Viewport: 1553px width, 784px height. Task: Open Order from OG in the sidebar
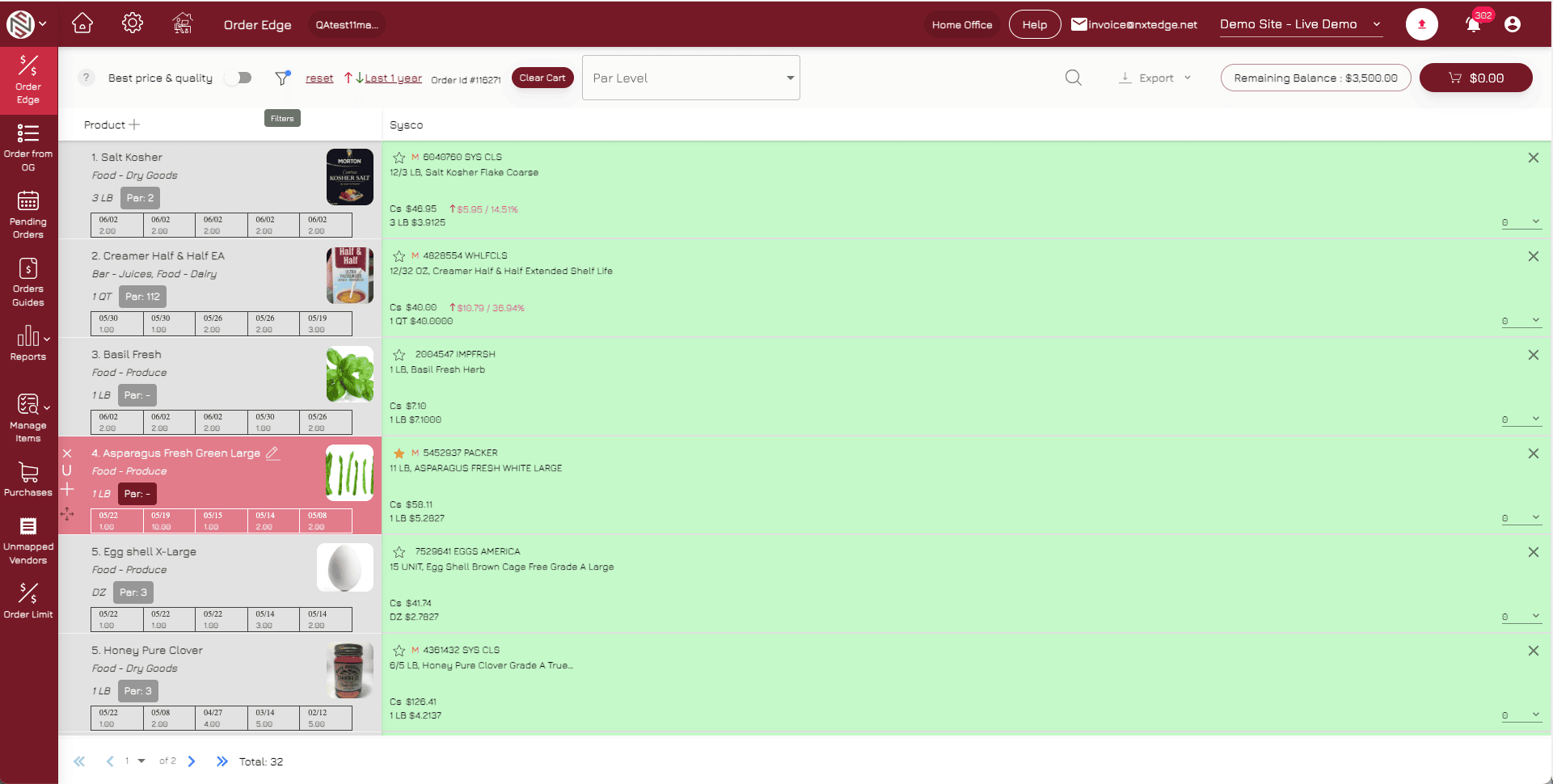tap(28, 147)
